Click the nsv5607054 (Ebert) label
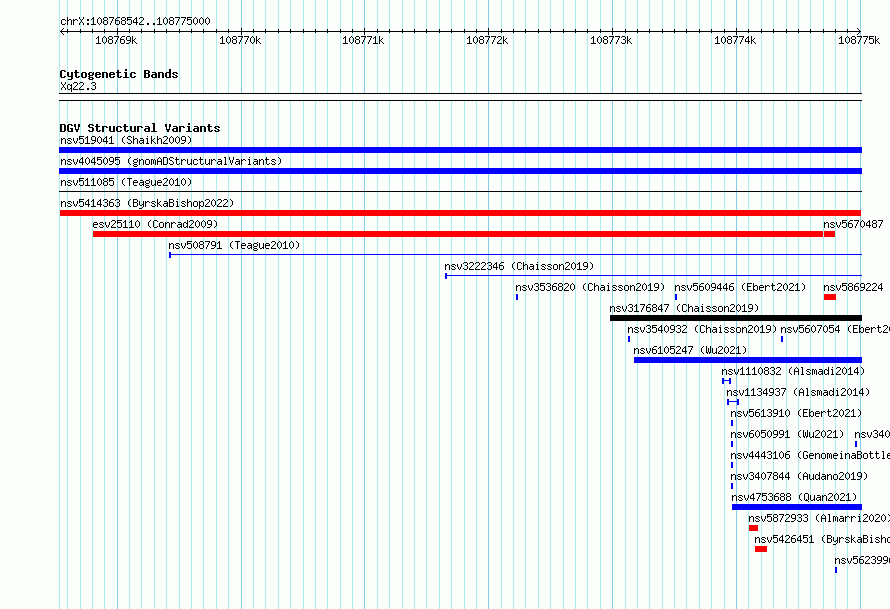Image resolution: width=890 pixels, height=609 pixels. [835, 329]
